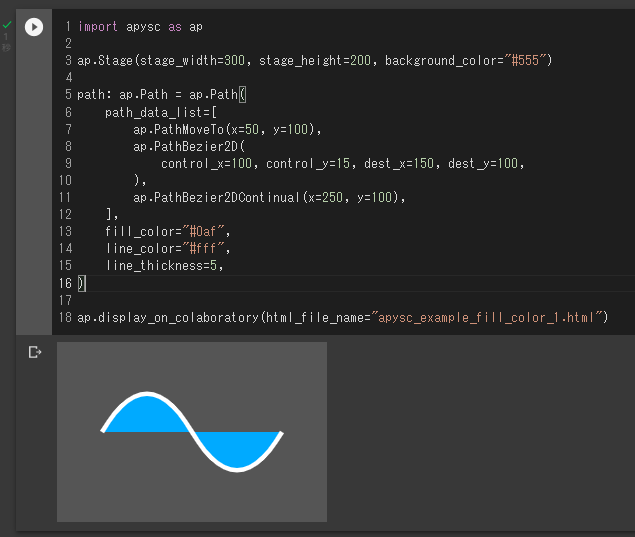Click the line_color="#fff" line

[x=168, y=249]
